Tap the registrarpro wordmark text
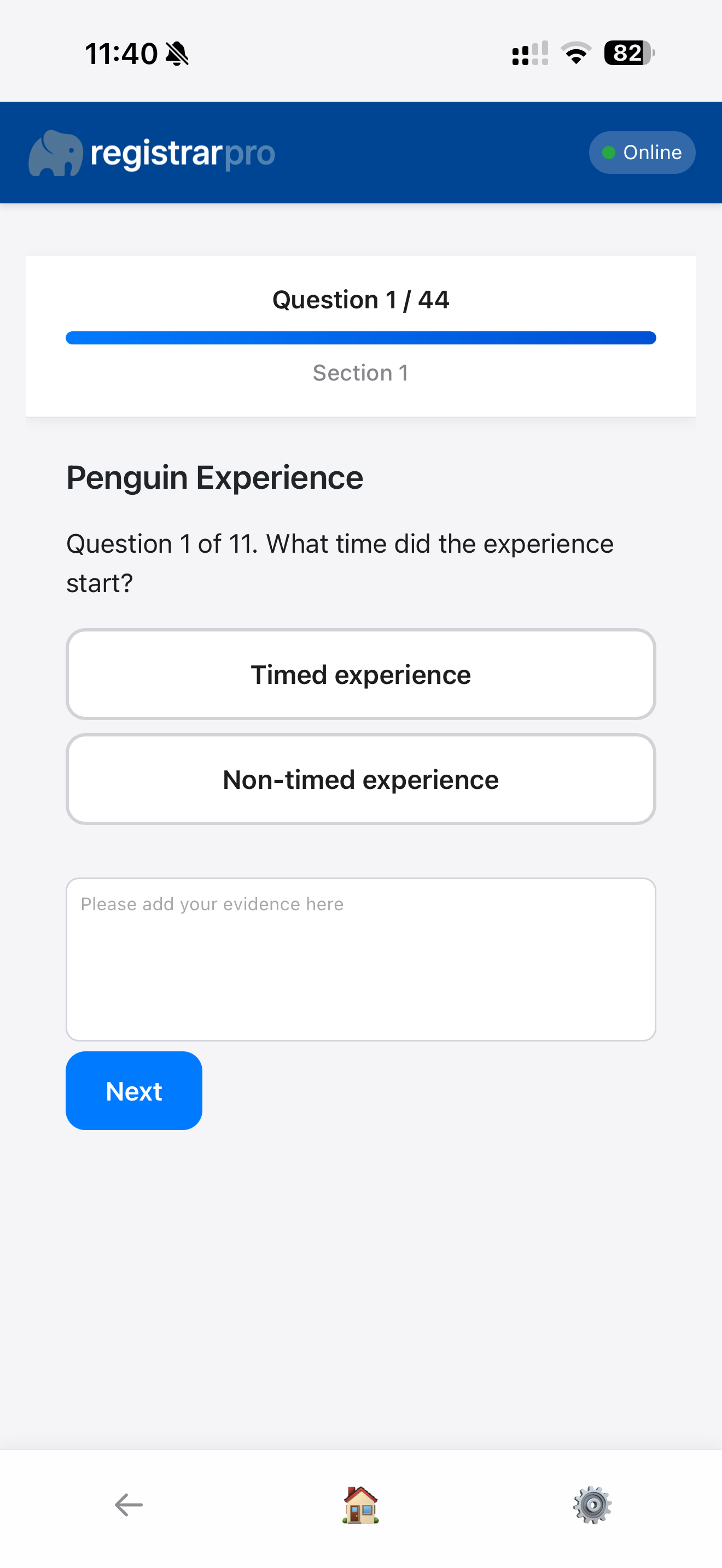Viewport: 722px width, 1568px height. [x=181, y=153]
